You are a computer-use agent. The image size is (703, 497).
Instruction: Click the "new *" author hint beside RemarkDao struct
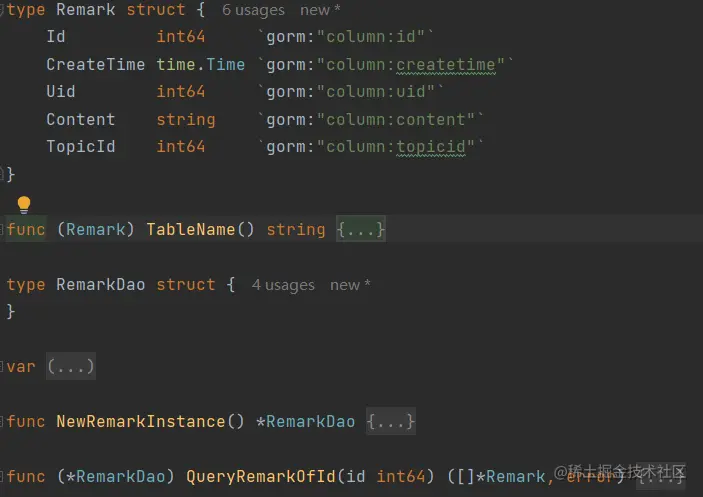pos(350,285)
